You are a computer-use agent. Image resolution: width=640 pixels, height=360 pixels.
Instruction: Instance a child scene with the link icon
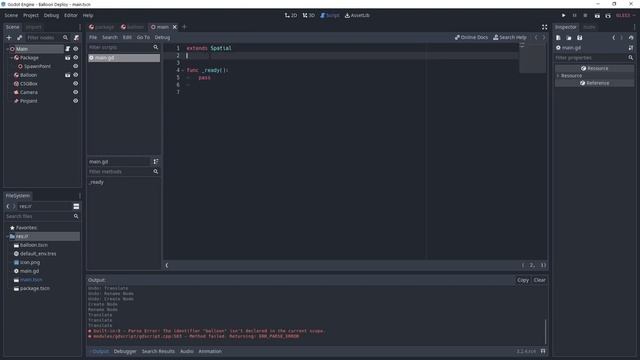[x=19, y=38]
